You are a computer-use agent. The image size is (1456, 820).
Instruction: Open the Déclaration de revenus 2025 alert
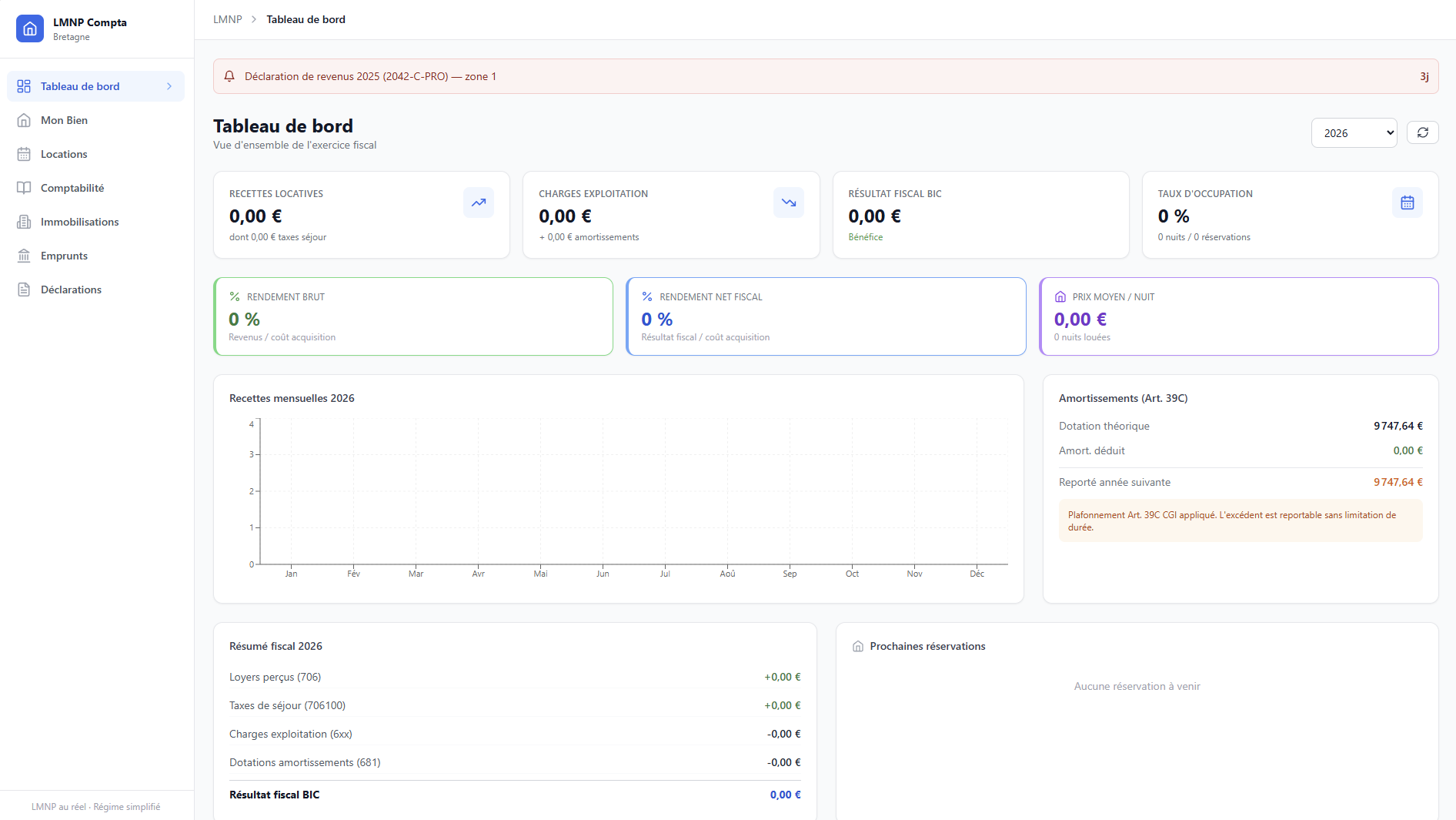coord(825,76)
